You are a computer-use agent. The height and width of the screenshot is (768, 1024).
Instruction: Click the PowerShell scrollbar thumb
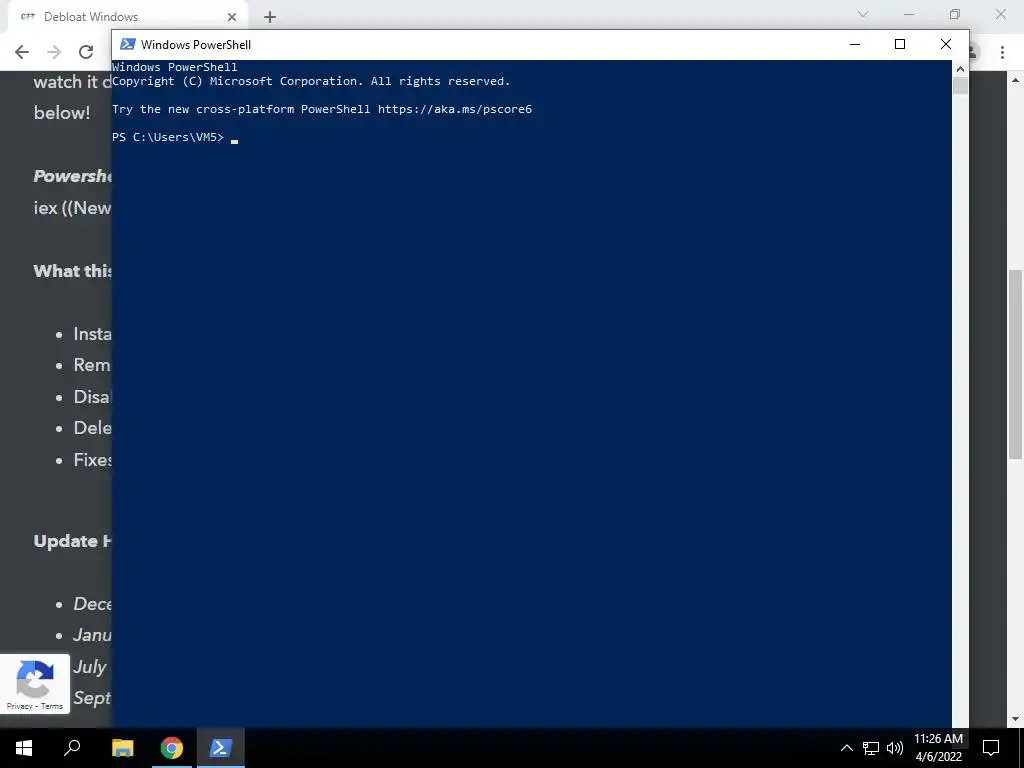(x=960, y=86)
